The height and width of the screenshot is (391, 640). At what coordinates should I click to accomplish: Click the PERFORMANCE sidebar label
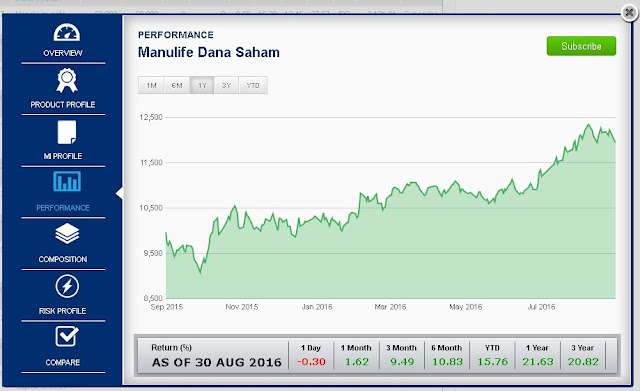pyautogui.click(x=63, y=208)
